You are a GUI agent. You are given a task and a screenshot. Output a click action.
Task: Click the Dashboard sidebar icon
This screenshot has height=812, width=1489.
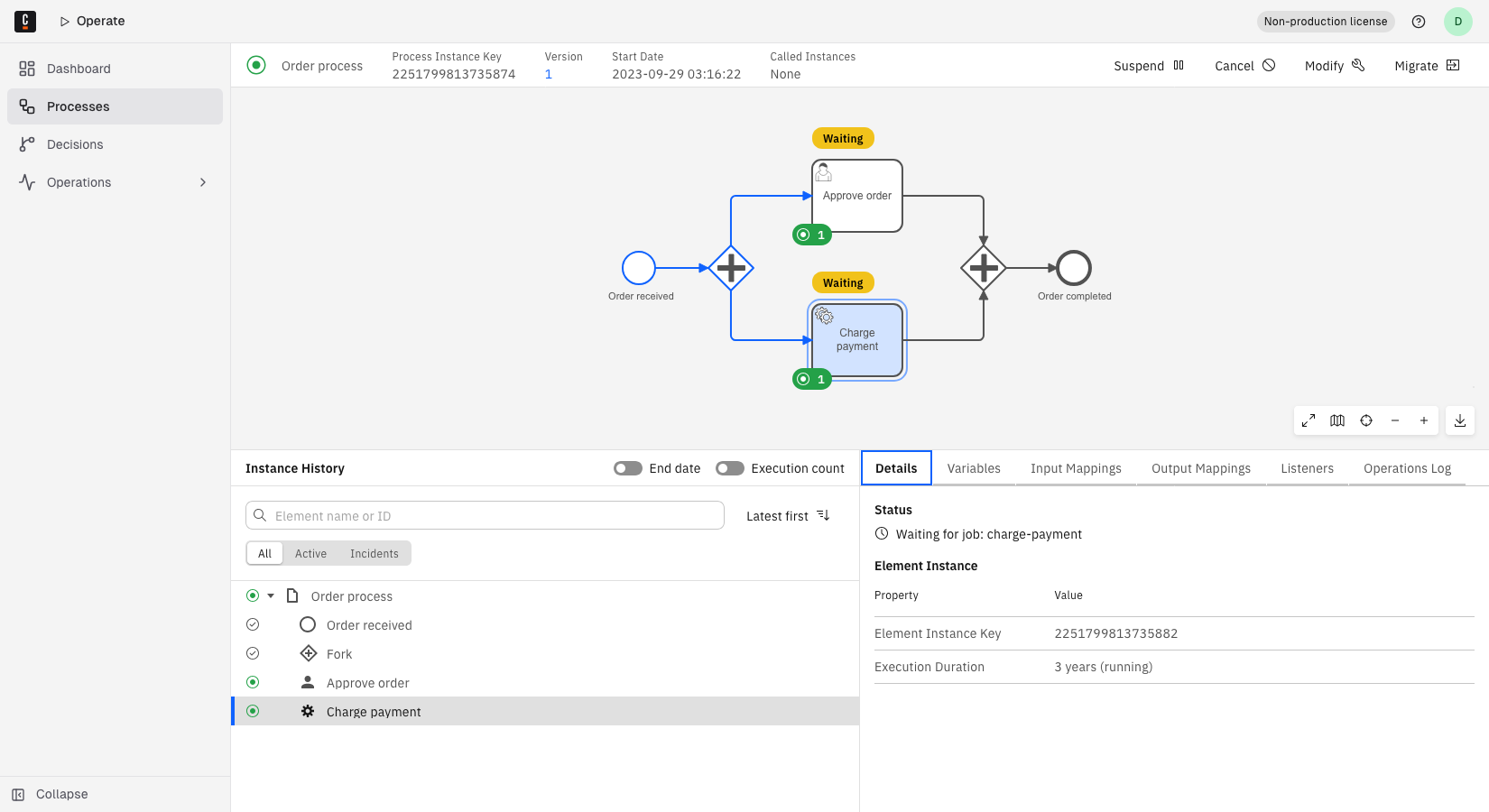[27, 69]
